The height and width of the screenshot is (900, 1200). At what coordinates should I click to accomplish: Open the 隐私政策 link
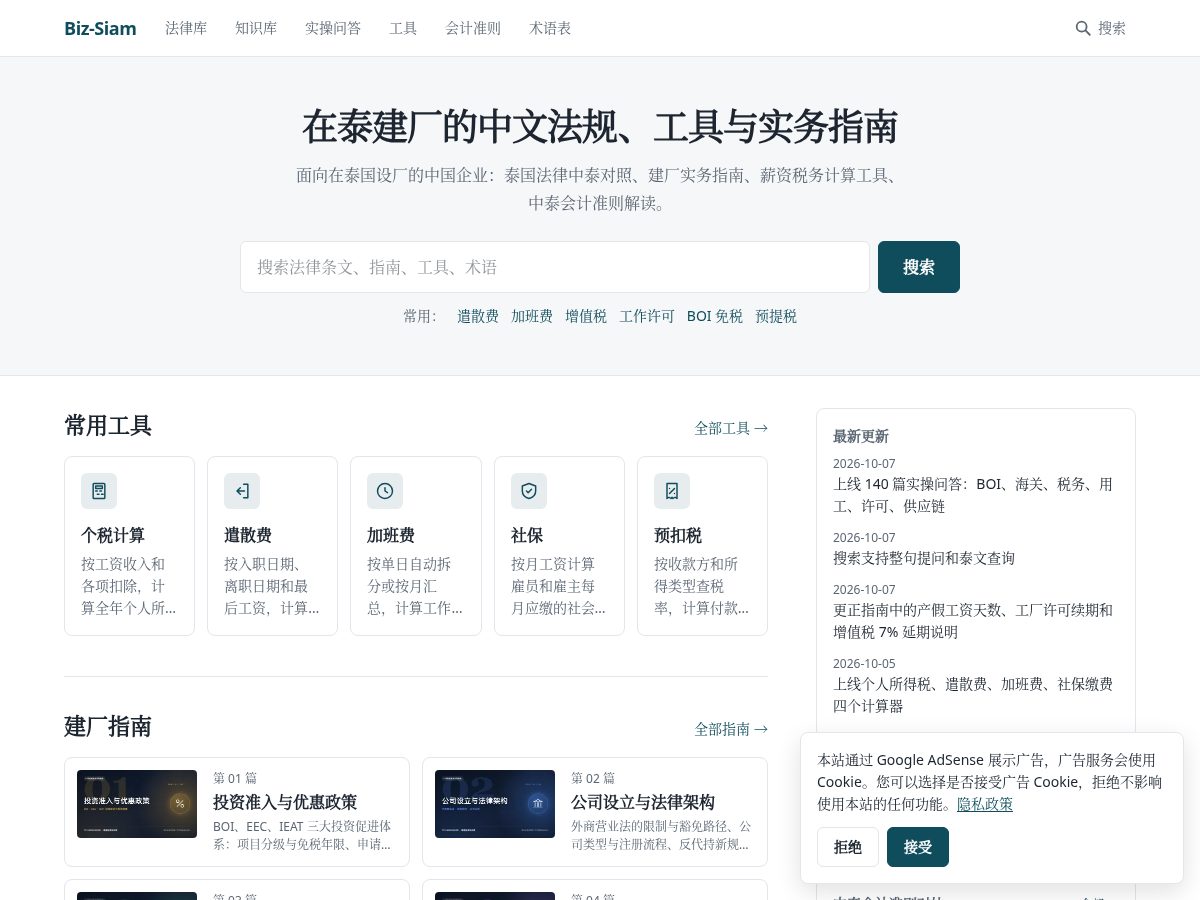click(985, 804)
